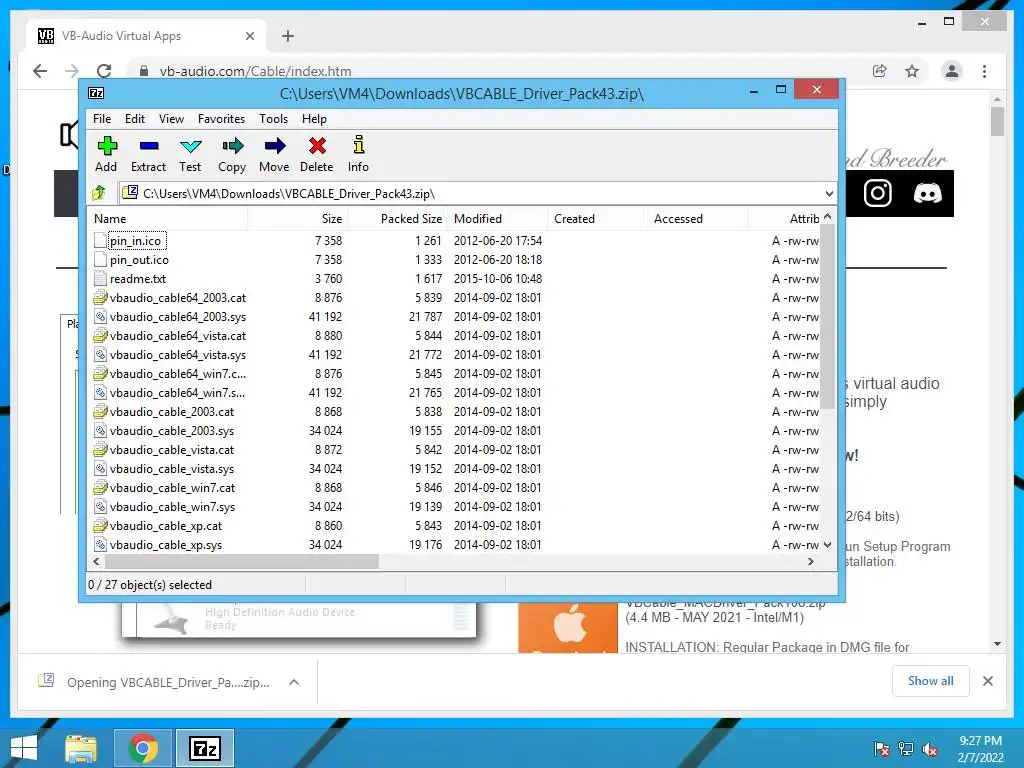Screen dimensions: 1024x768
Task: Close the Chrome downloads bar
Action: [988, 681]
